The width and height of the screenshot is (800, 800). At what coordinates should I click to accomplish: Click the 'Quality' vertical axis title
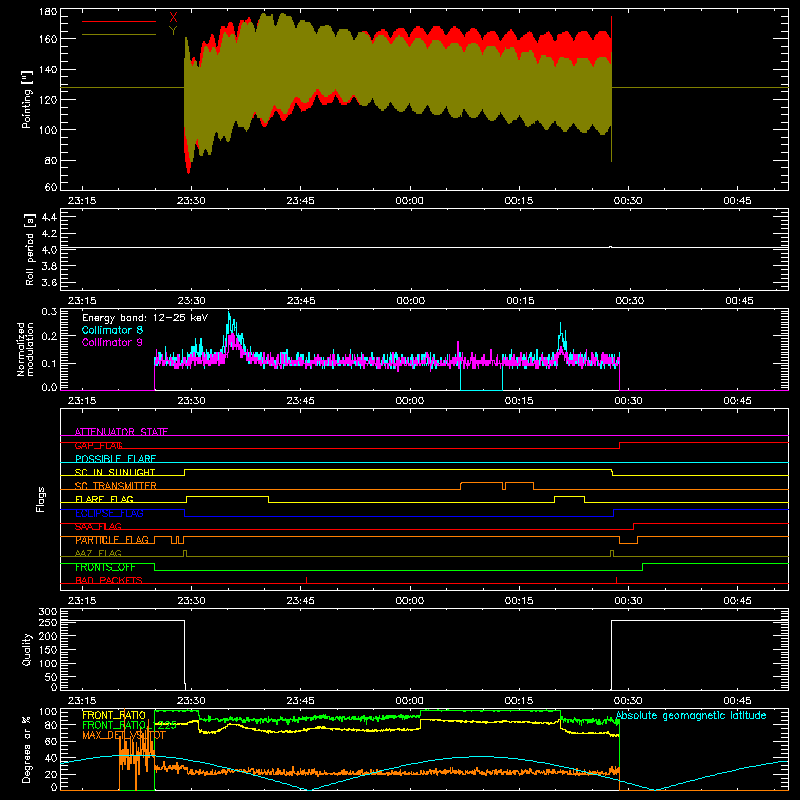[x=27, y=649]
